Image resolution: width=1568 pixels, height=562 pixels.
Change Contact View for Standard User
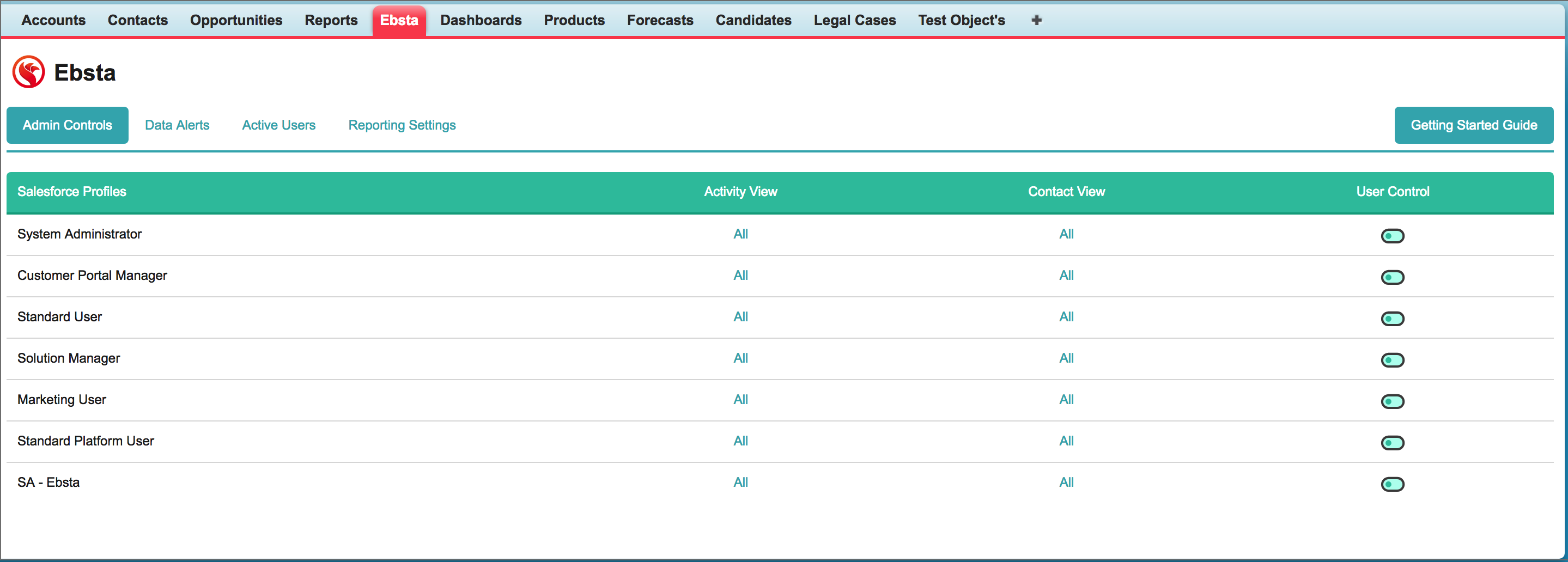click(1066, 317)
